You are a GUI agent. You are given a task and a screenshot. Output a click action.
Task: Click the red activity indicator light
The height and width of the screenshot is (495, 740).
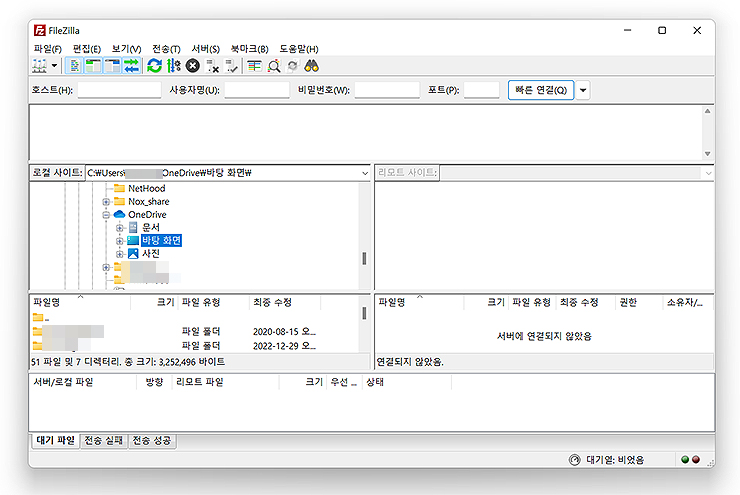[696, 460]
